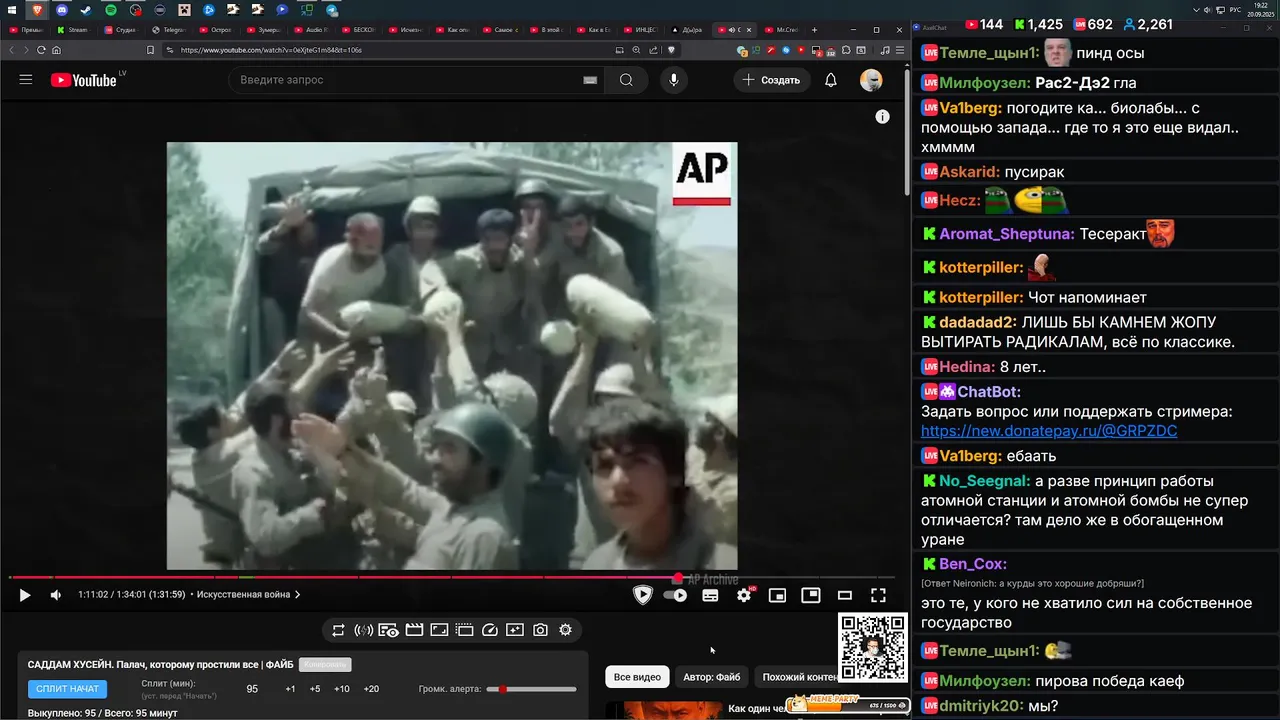This screenshot has height=720, width=1280.
Task: Open the YouTube hamburger guide menu
Action: [x=26, y=80]
